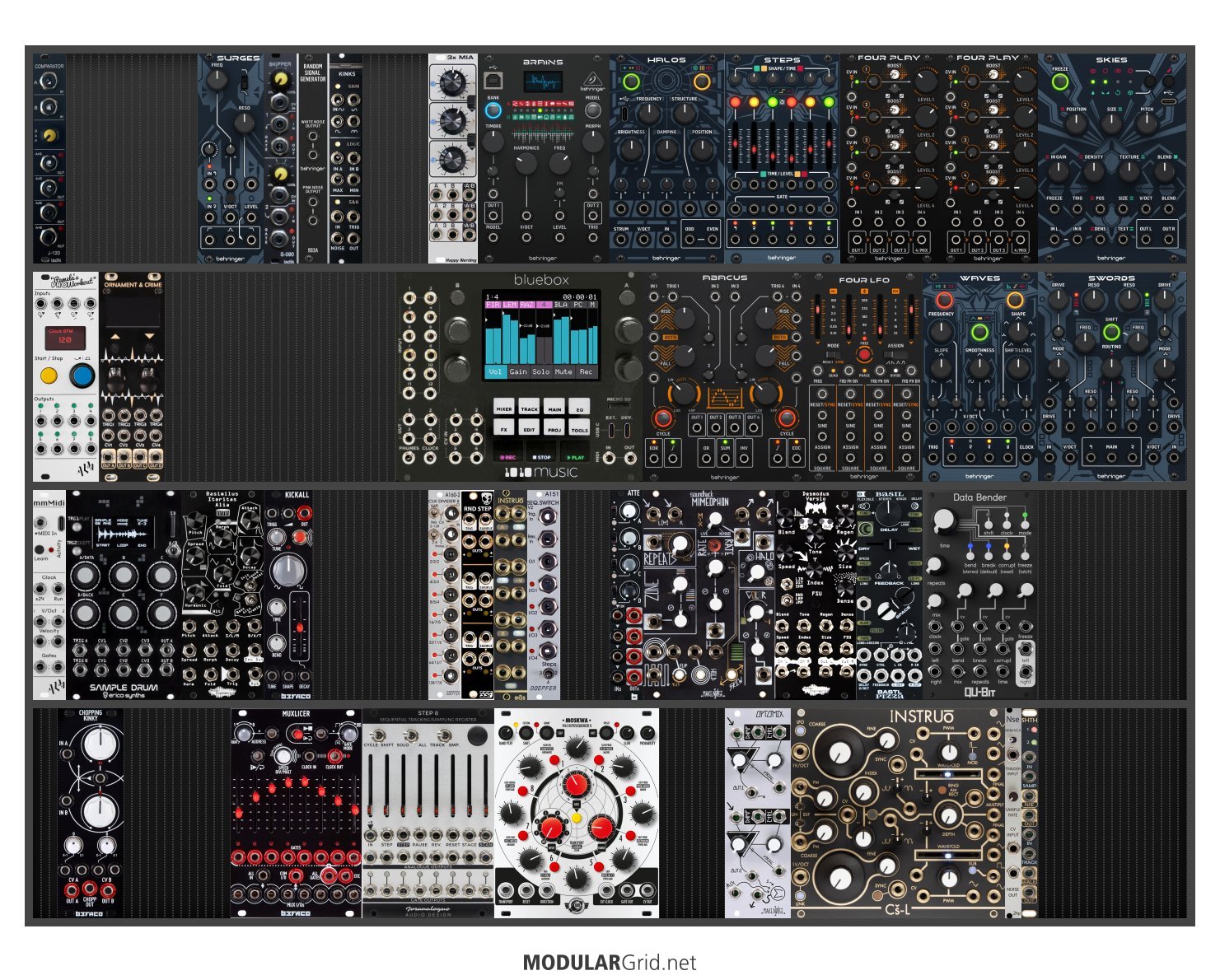Open PROJ on the bluebox
The image size is (1220, 980).
tap(554, 428)
